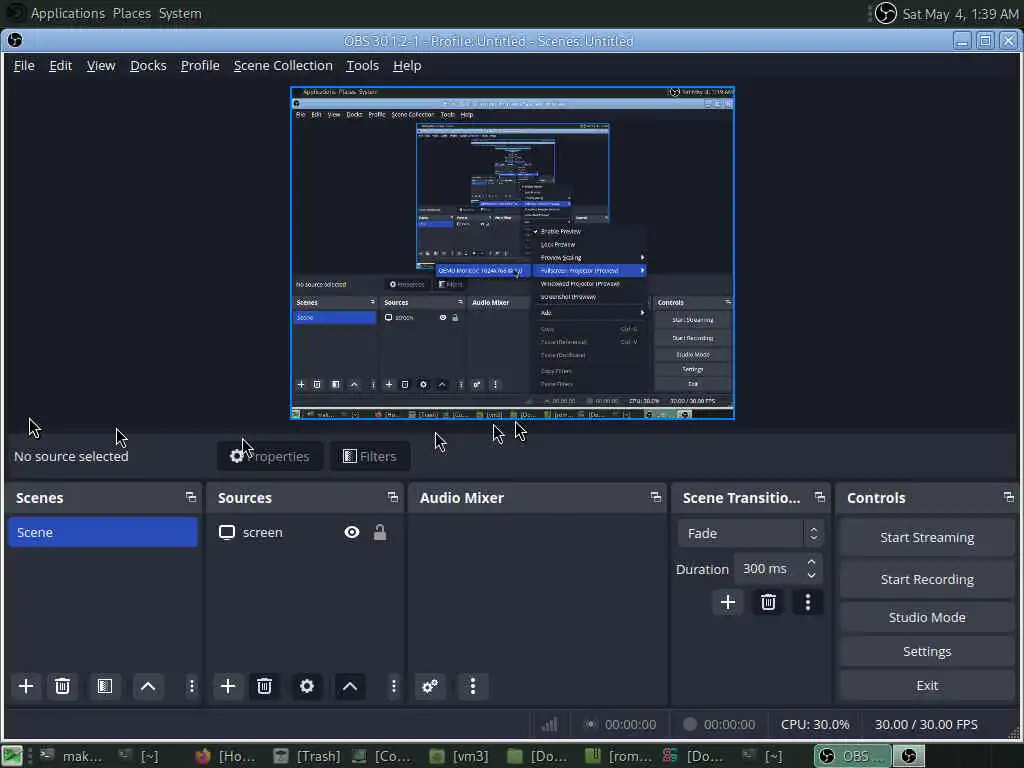This screenshot has width=1024, height=768.
Task: Open advanced audio properties gears icon
Action: 430,686
